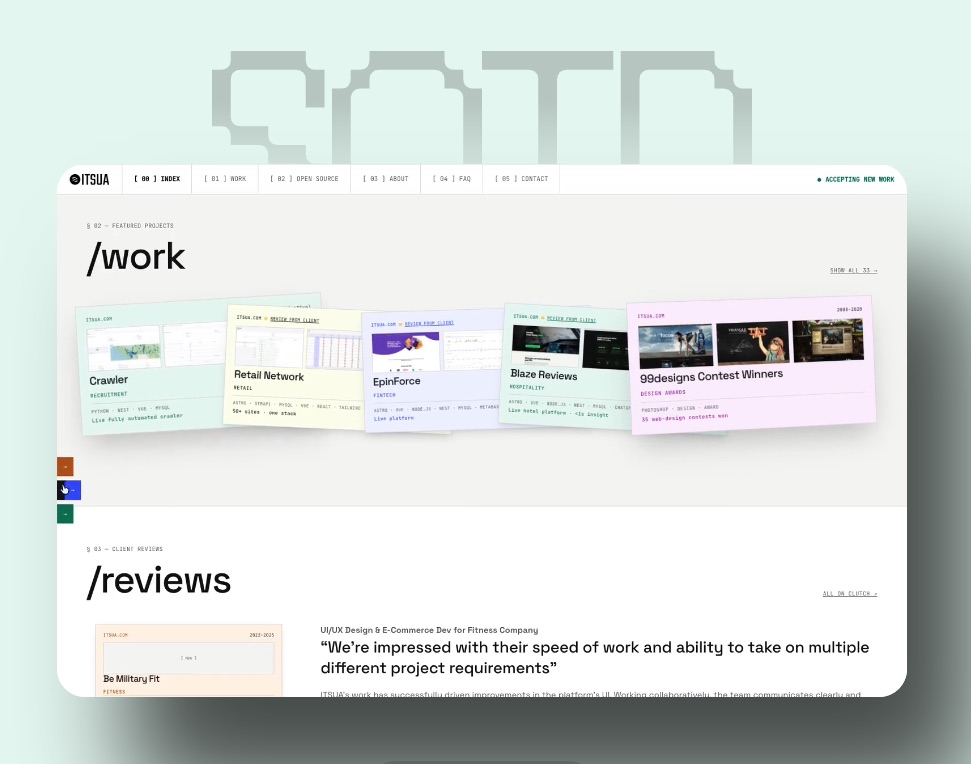Open the 99designs Contest Winners title
971x764 pixels.
(x=712, y=376)
